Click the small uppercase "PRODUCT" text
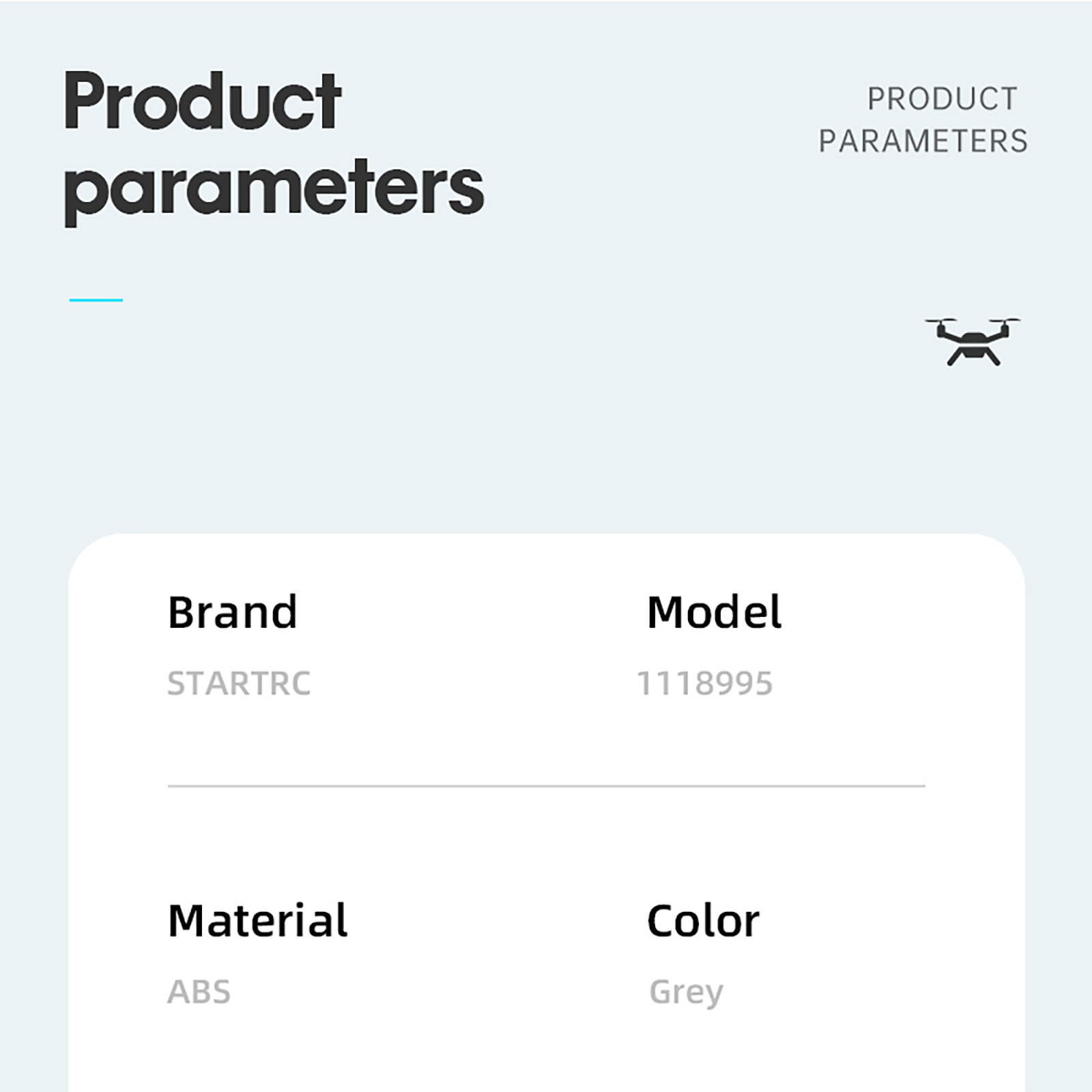 tap(943, 99)
